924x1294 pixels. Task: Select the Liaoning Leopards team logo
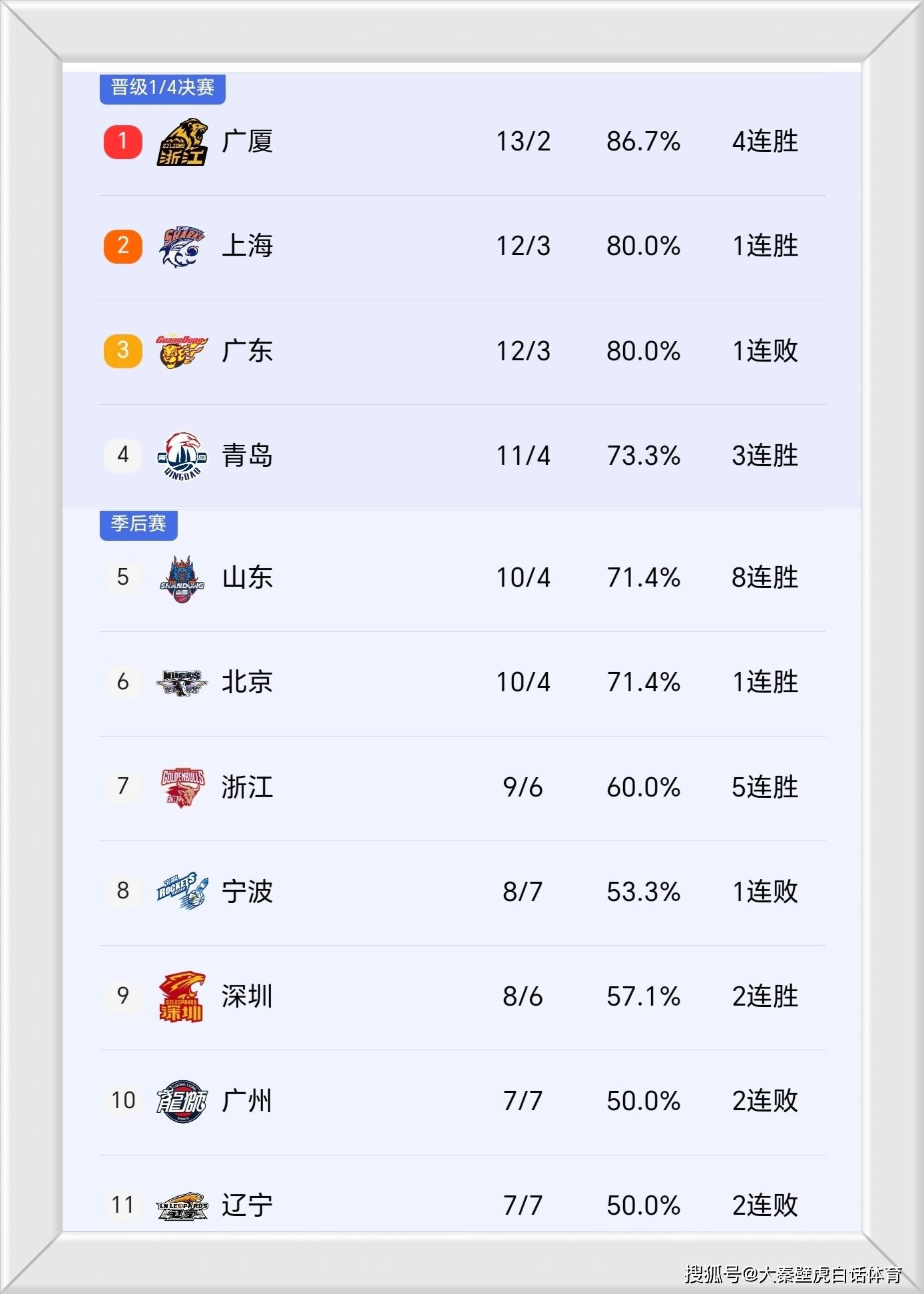coord(182,1205)
